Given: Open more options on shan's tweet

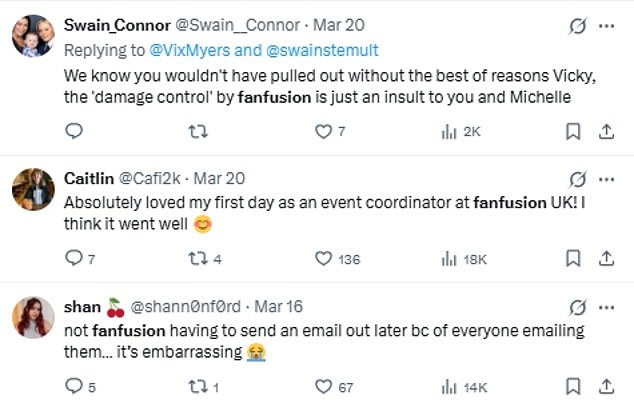Looking at the screenshot, I should 607,307.
